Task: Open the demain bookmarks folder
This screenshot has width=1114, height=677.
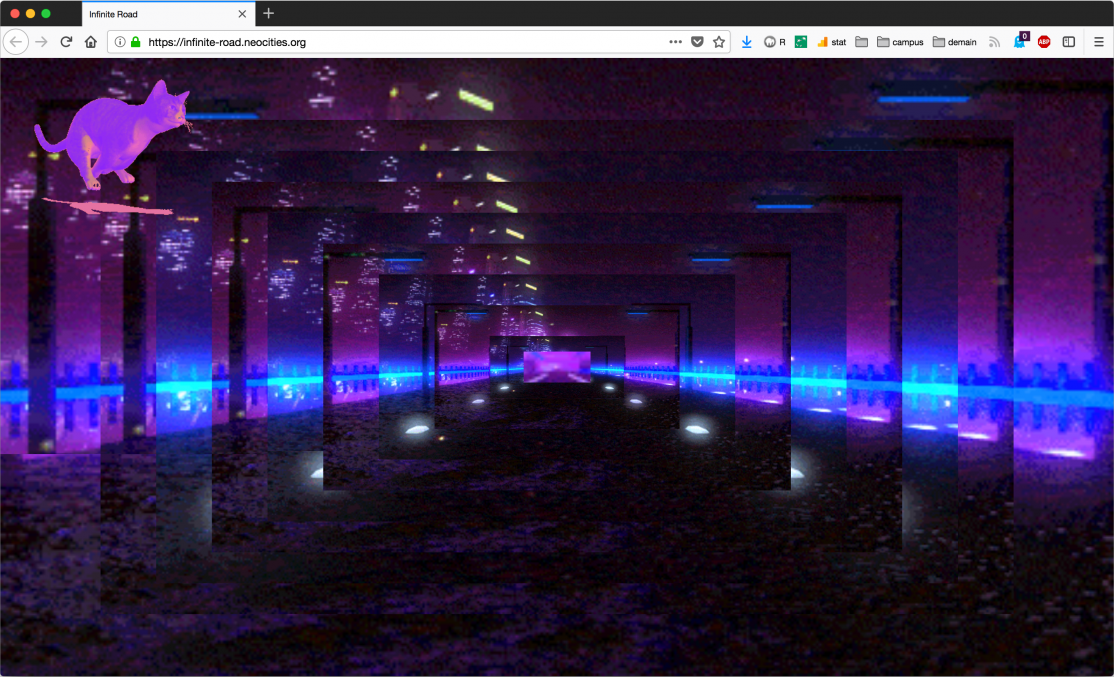Action: click(x=955, y=42)
